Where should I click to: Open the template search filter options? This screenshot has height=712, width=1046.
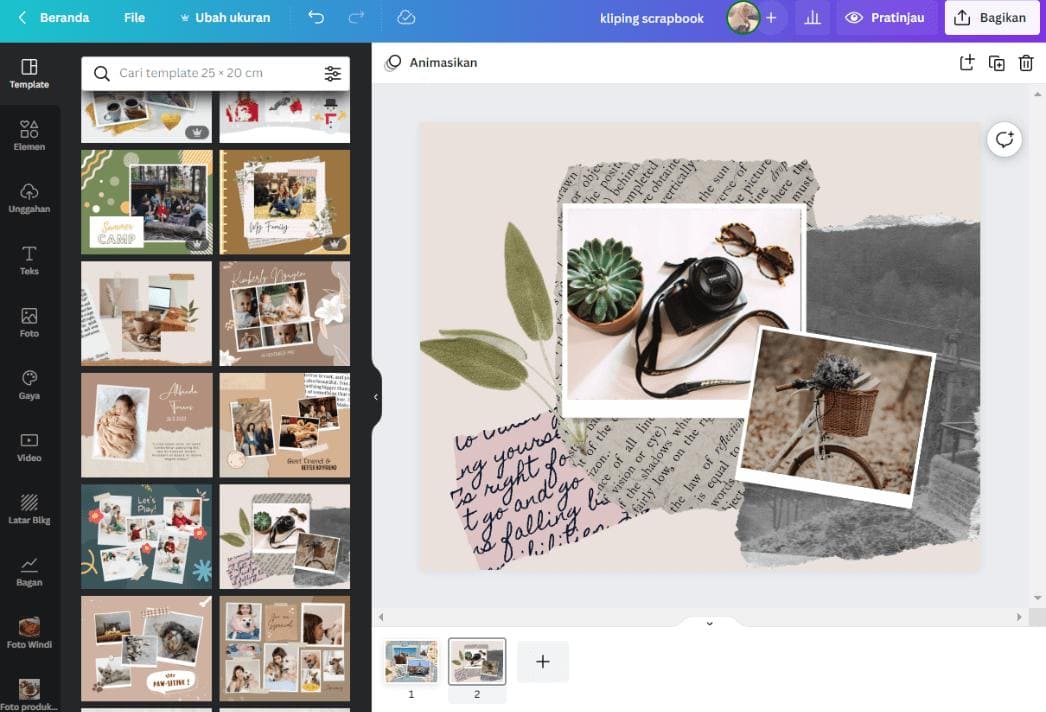click(332, 73)
